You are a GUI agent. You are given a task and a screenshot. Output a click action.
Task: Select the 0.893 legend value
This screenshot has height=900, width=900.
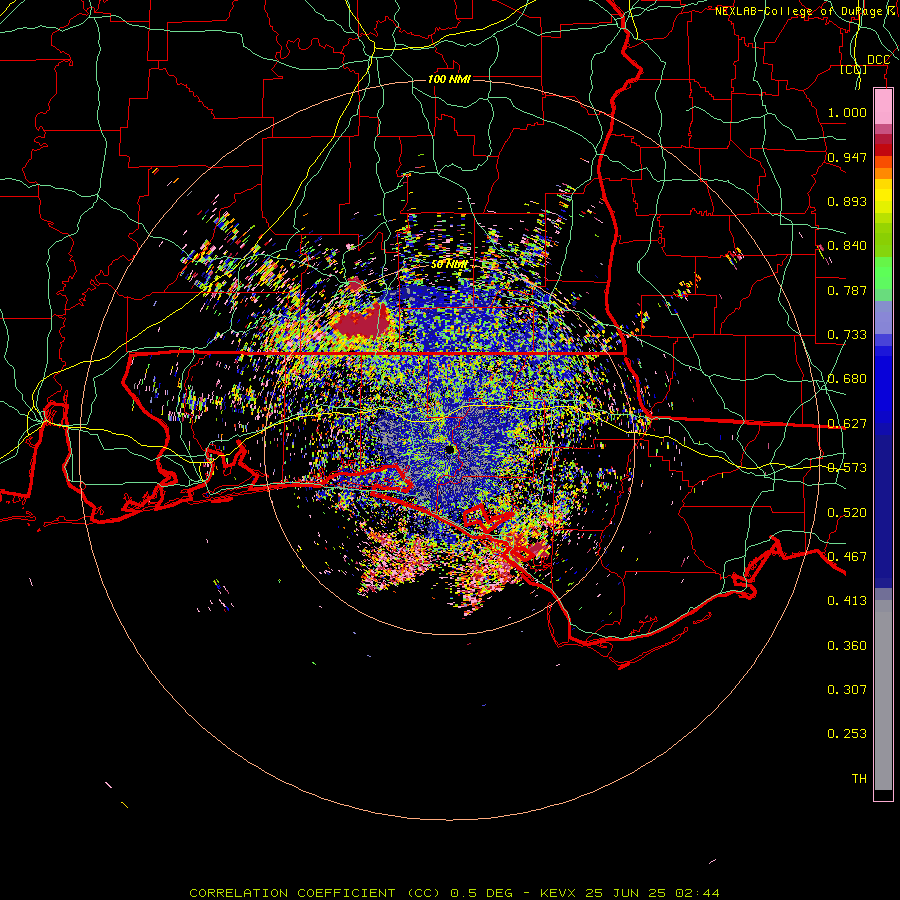pyautogui.click(x=847, y=201)
